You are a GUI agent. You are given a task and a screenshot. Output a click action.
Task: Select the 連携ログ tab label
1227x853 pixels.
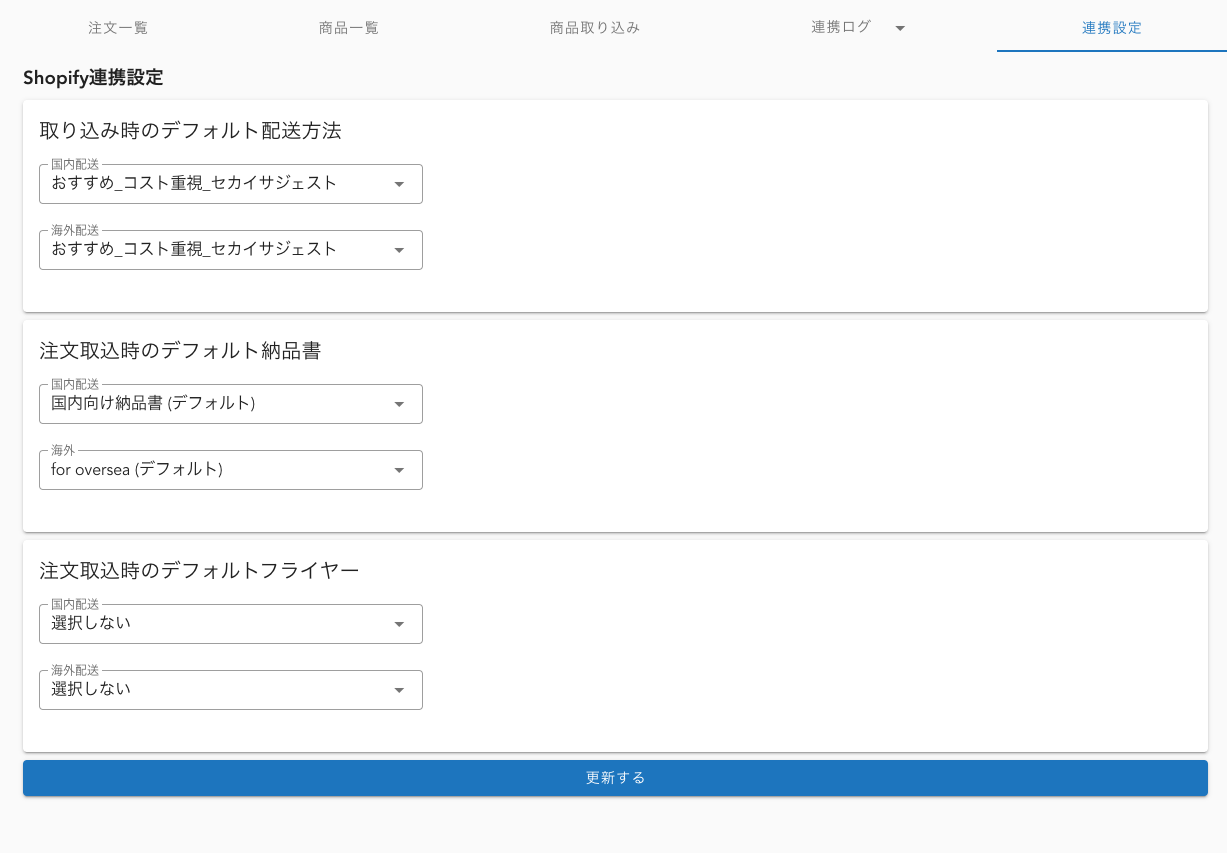pyautogui.click(x=841, y=28)
